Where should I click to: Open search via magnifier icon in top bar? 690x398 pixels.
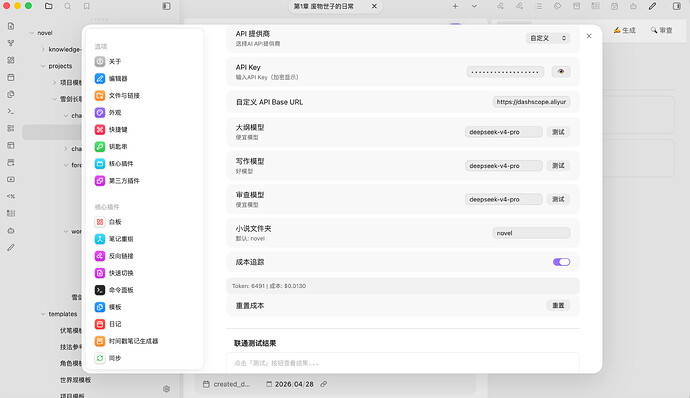(x=68, y=6)
